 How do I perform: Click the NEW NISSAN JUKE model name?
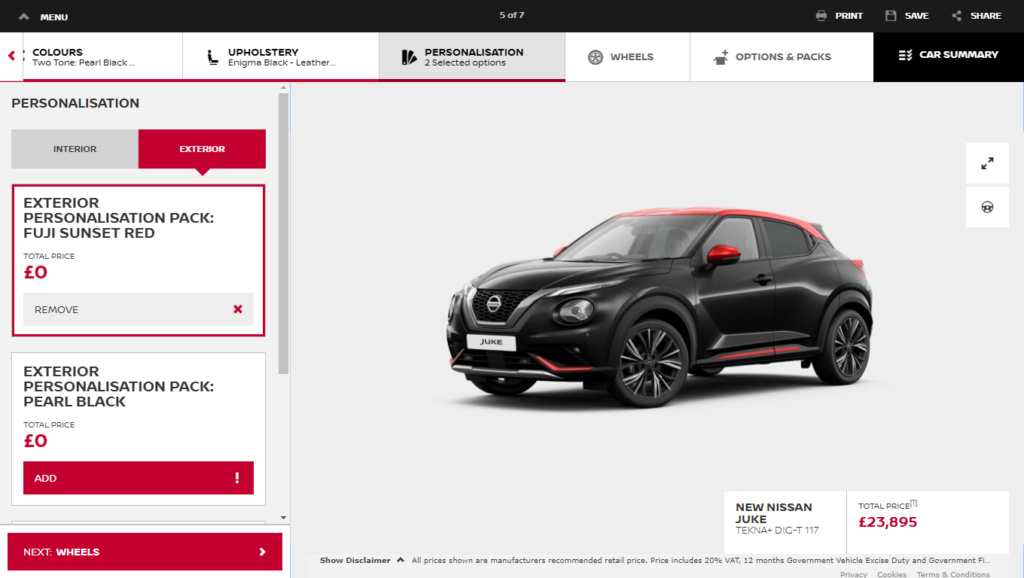(774, 513)
